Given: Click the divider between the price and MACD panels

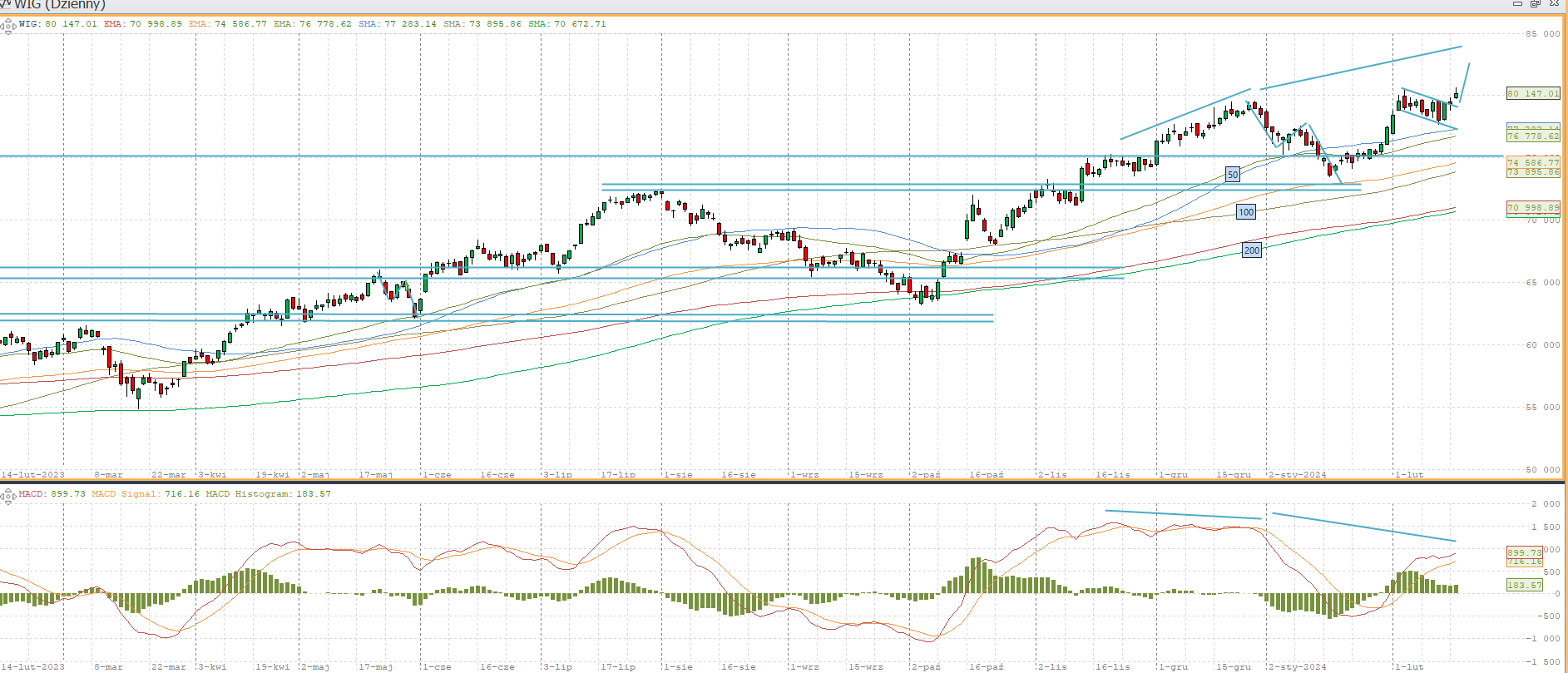Looking at the screenshot, I should tap(782, 482).
